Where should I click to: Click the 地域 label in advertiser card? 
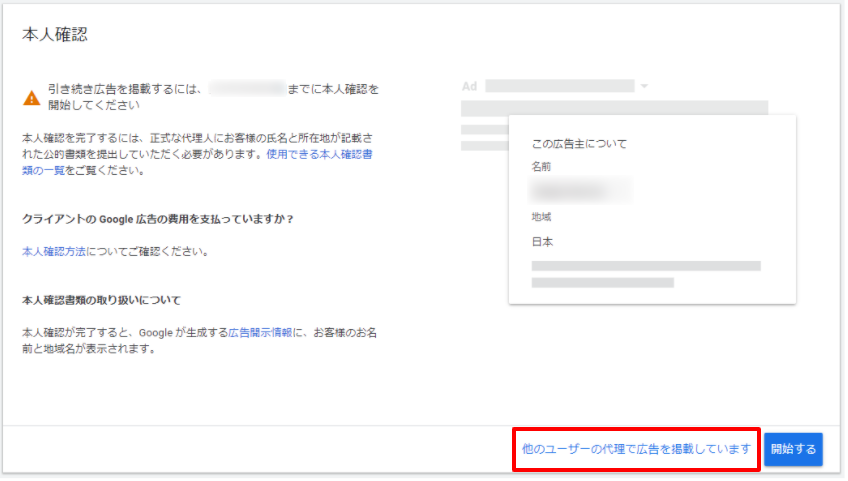click(541, 217)
